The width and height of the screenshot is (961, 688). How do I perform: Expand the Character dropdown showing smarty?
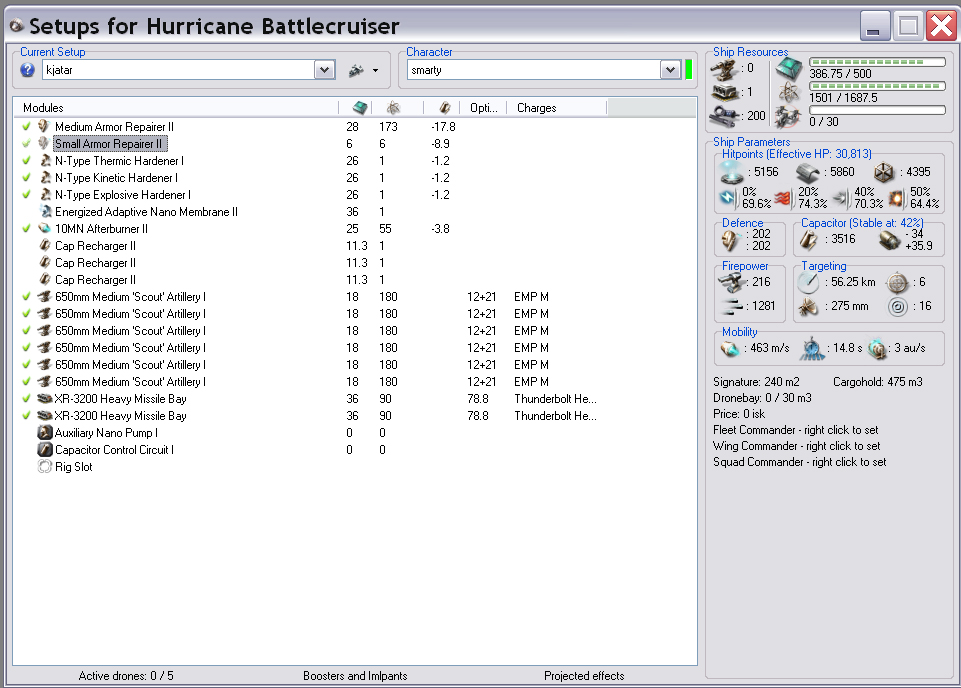click(670, 70)
